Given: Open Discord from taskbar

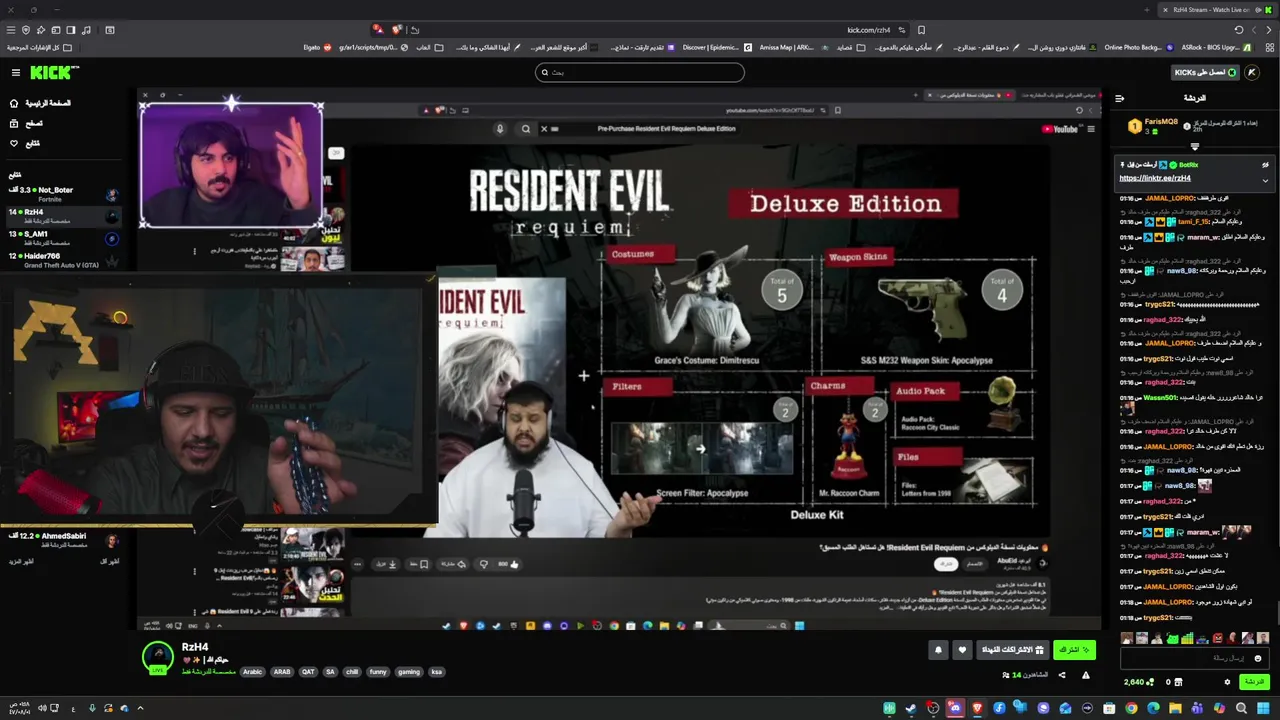Looking at the screenshot, I should pyautogui.click(x=955, y=708).
